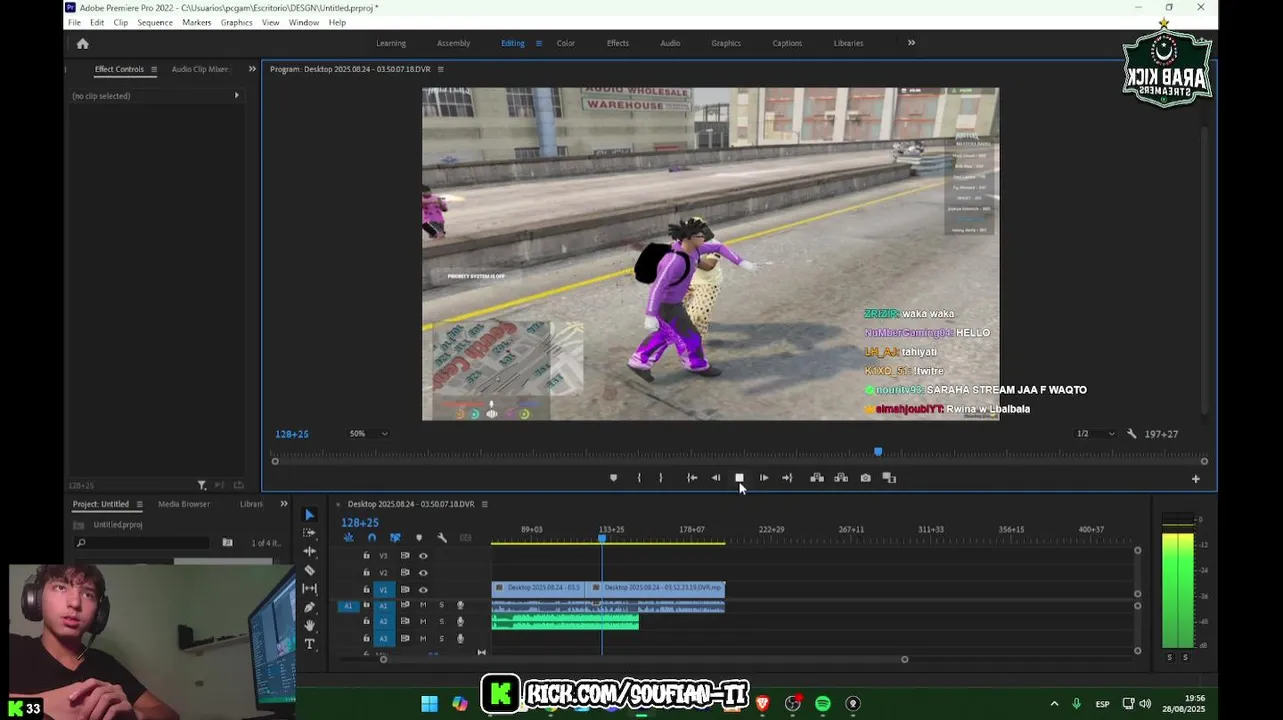Viewport: 1283px width, 720px height.
Task: Click the Go to Out button
Action: pos(787,478)
